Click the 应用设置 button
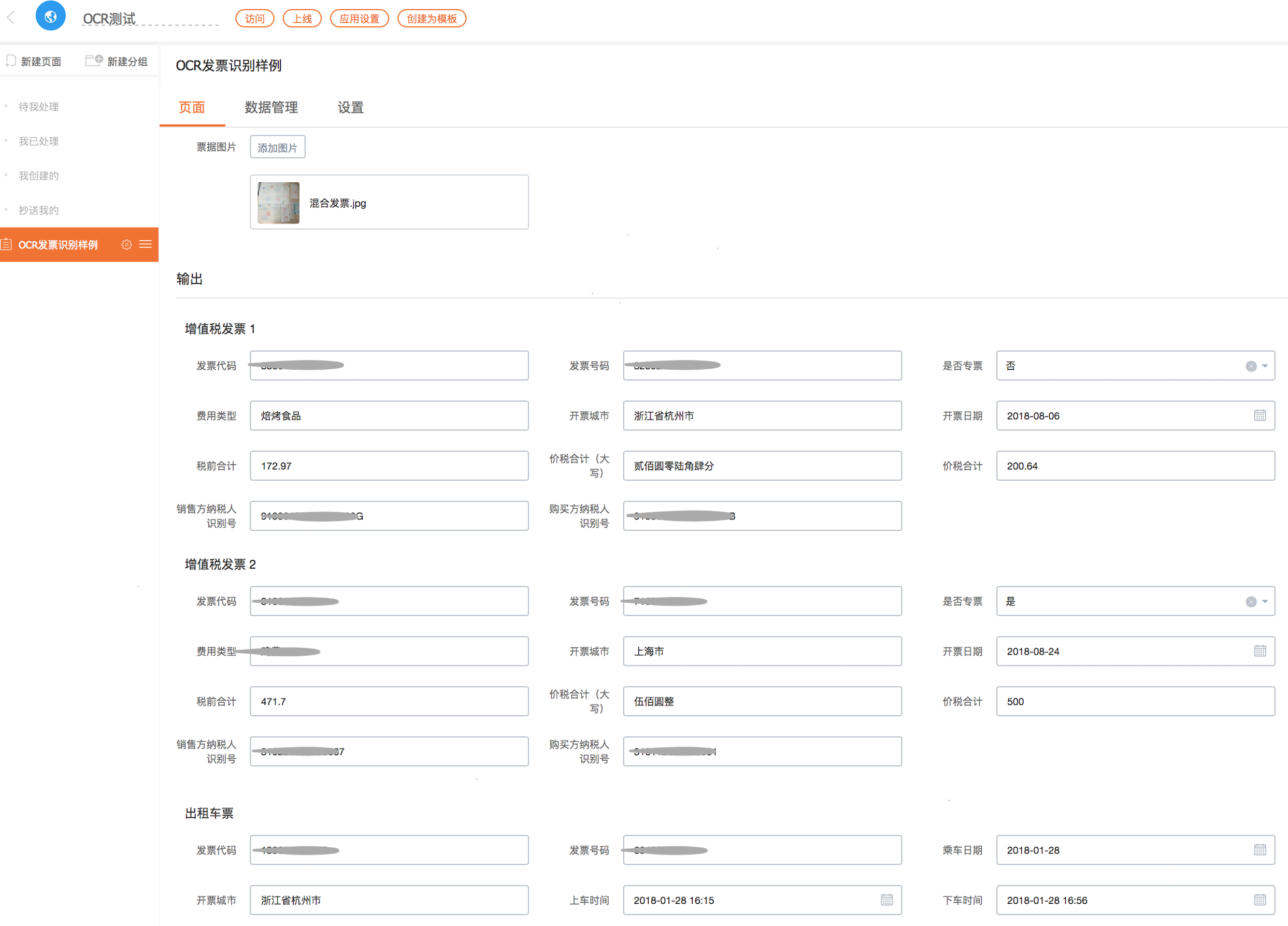Screen dimensions: 1288x926 [359, 19]
